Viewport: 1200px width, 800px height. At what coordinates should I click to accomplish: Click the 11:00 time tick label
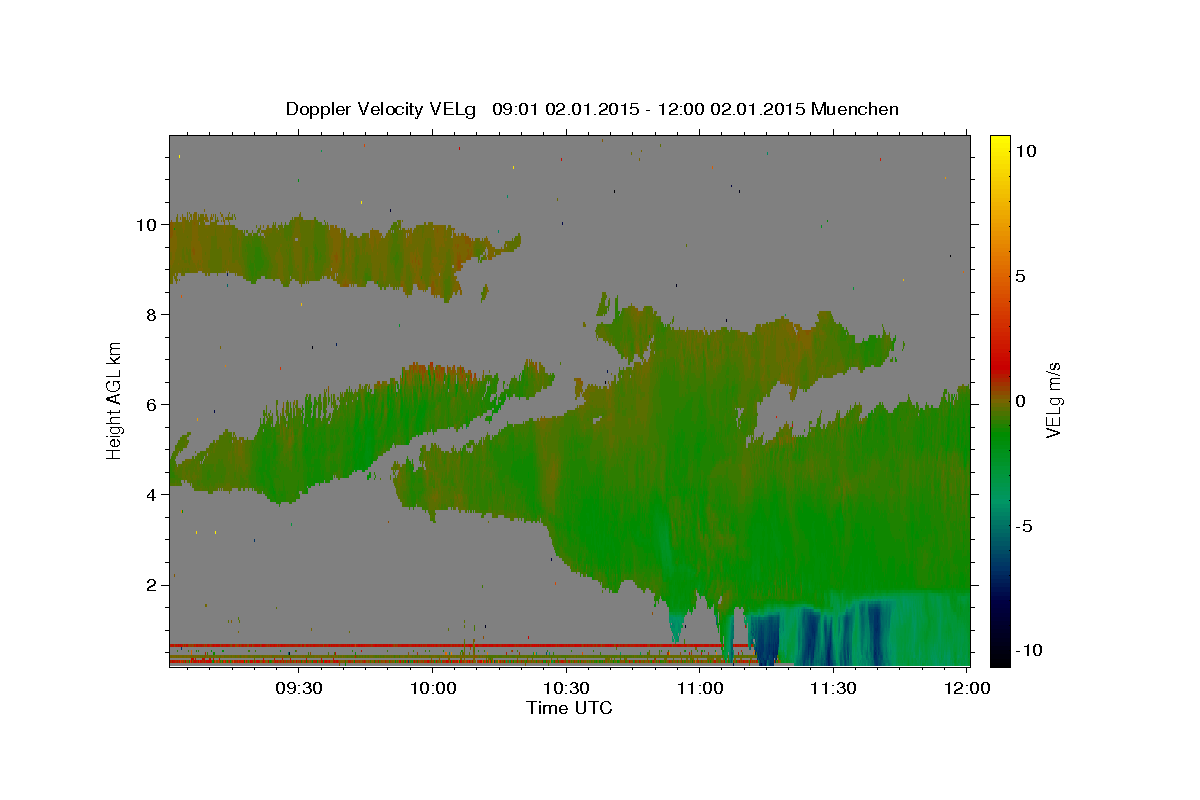(700, 688)
